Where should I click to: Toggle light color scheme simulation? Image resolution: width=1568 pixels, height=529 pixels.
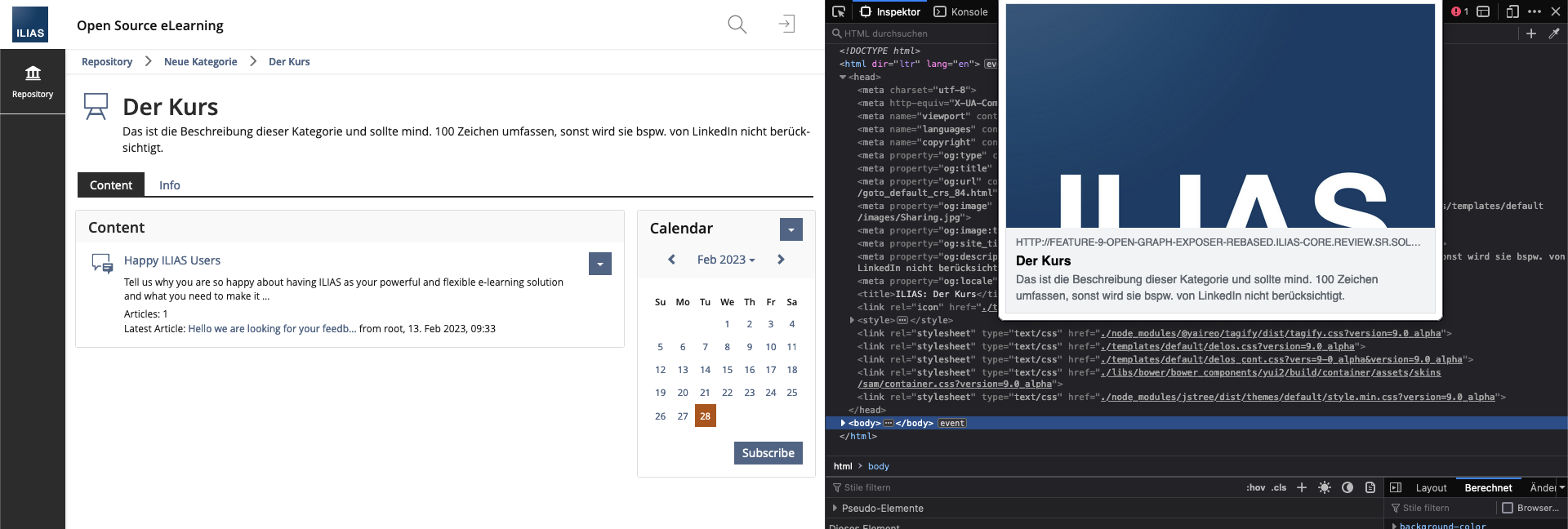(1325, 487)
